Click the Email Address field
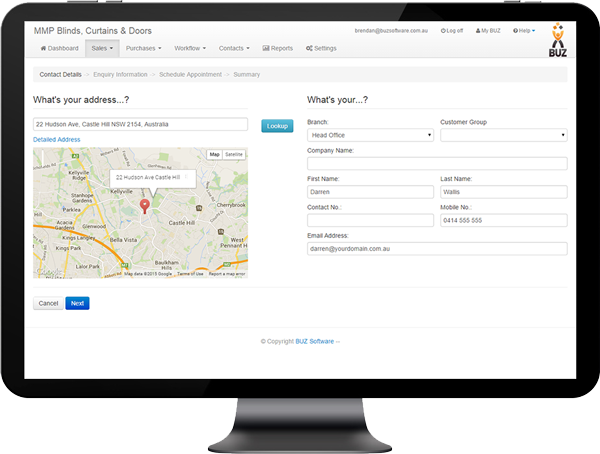Image resolution: width=600 pixels, height=454 pixels. coord(437,248)
